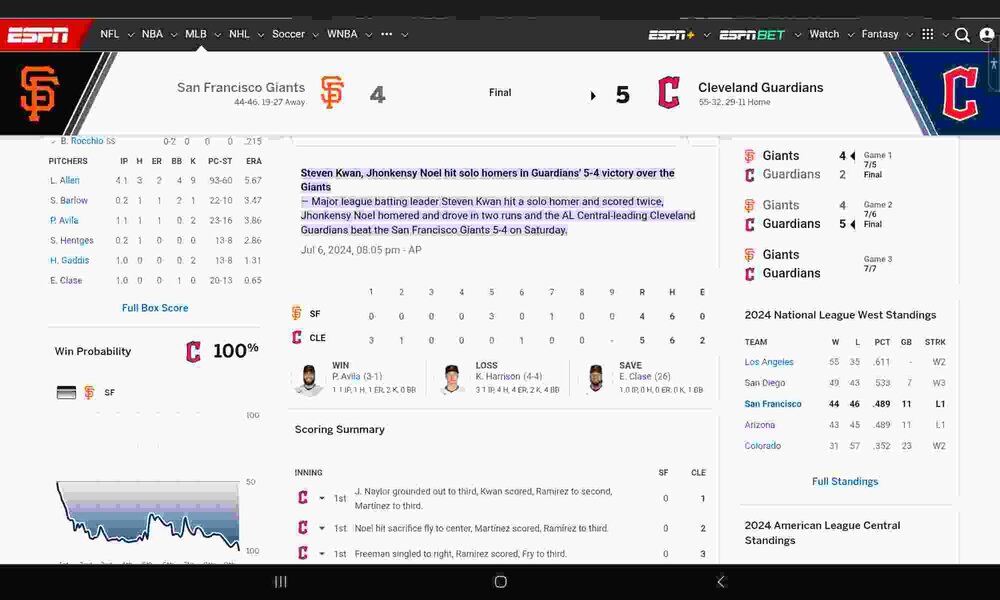Click the P. Avila winning pitcher headshot

click(x=309, y=379)
